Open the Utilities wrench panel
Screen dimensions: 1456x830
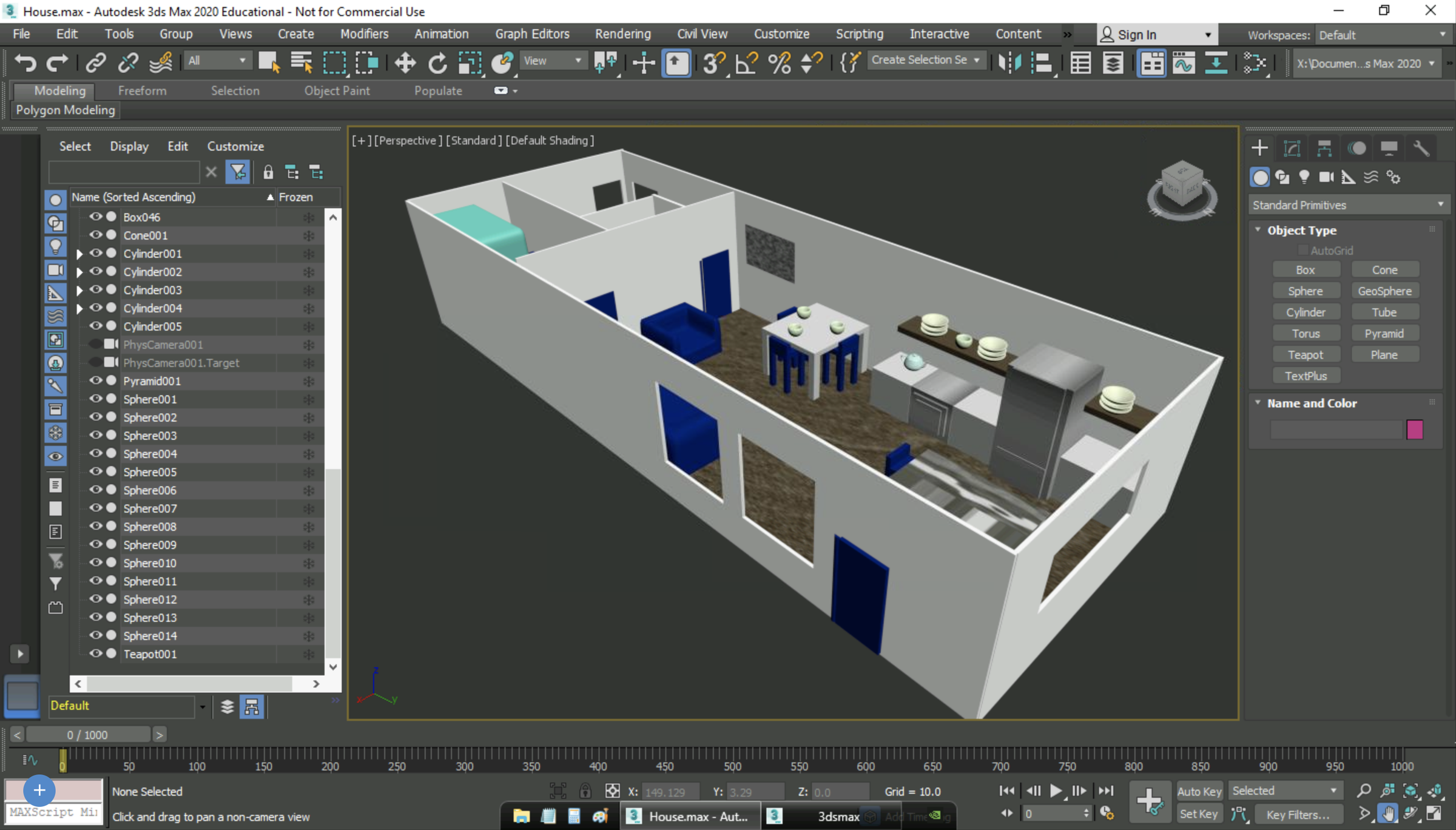tap(1421, 148)
